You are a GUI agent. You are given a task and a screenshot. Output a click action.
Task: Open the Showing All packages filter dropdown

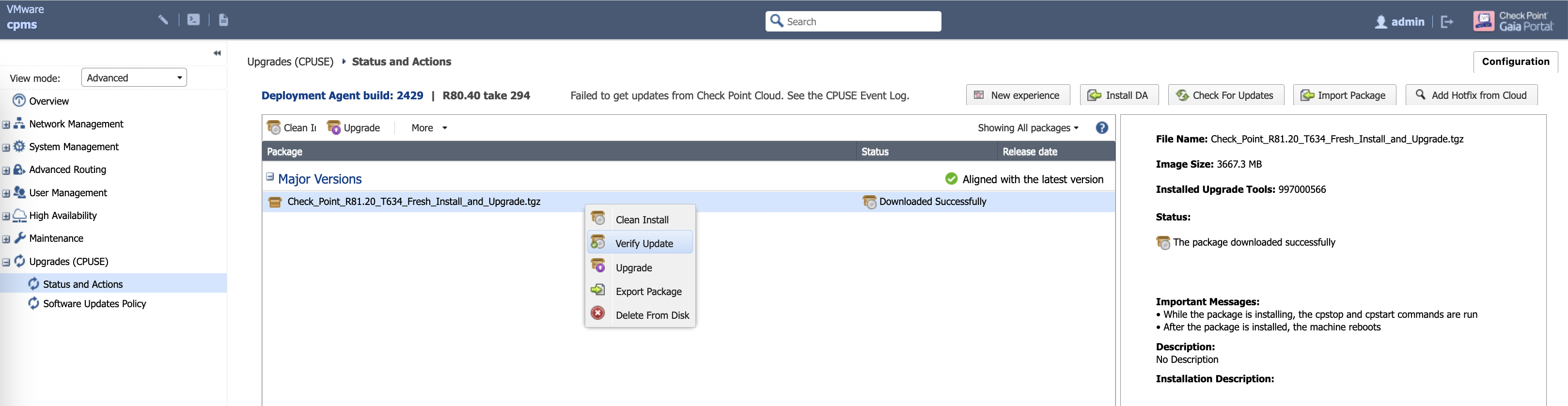(1028, 128)
